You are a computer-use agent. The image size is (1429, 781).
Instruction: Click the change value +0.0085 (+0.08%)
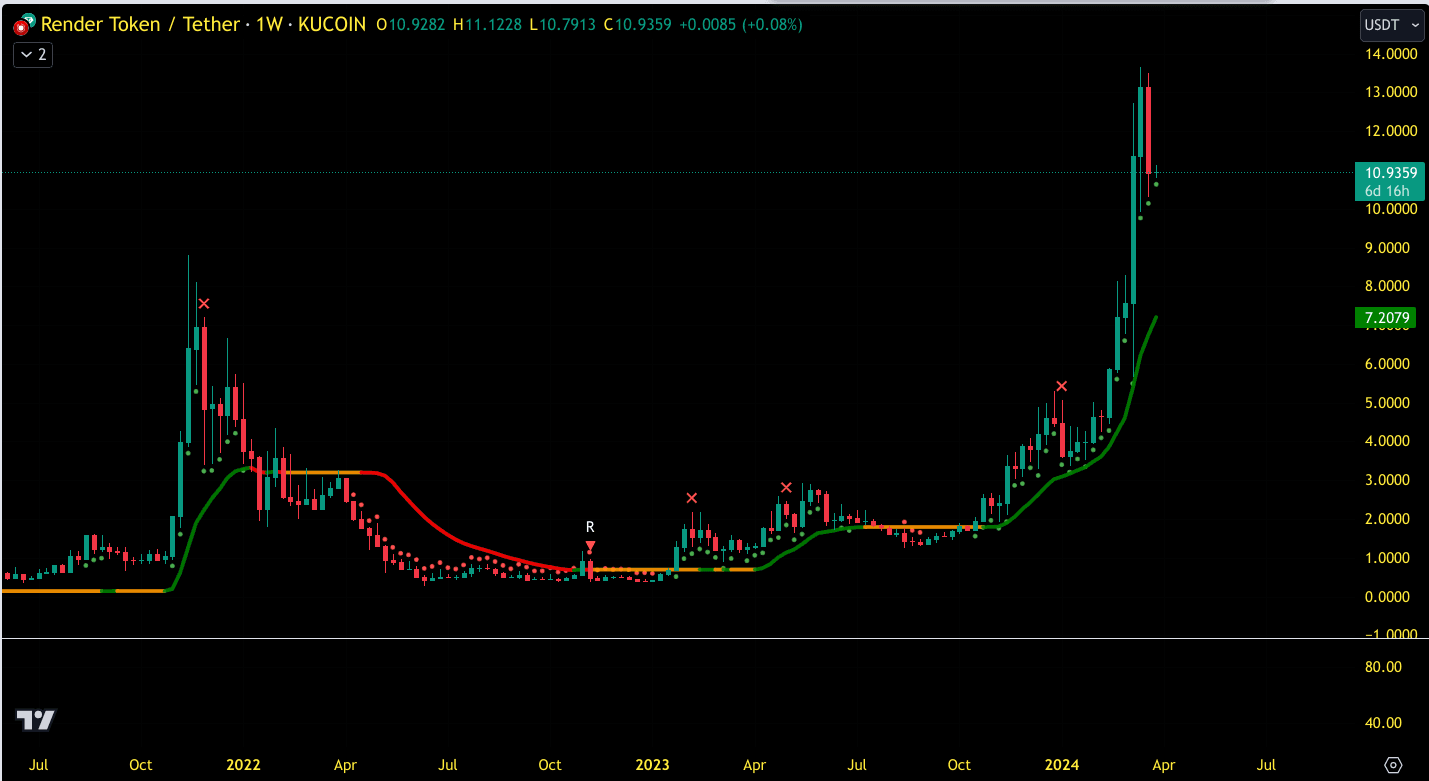[740, 24]
